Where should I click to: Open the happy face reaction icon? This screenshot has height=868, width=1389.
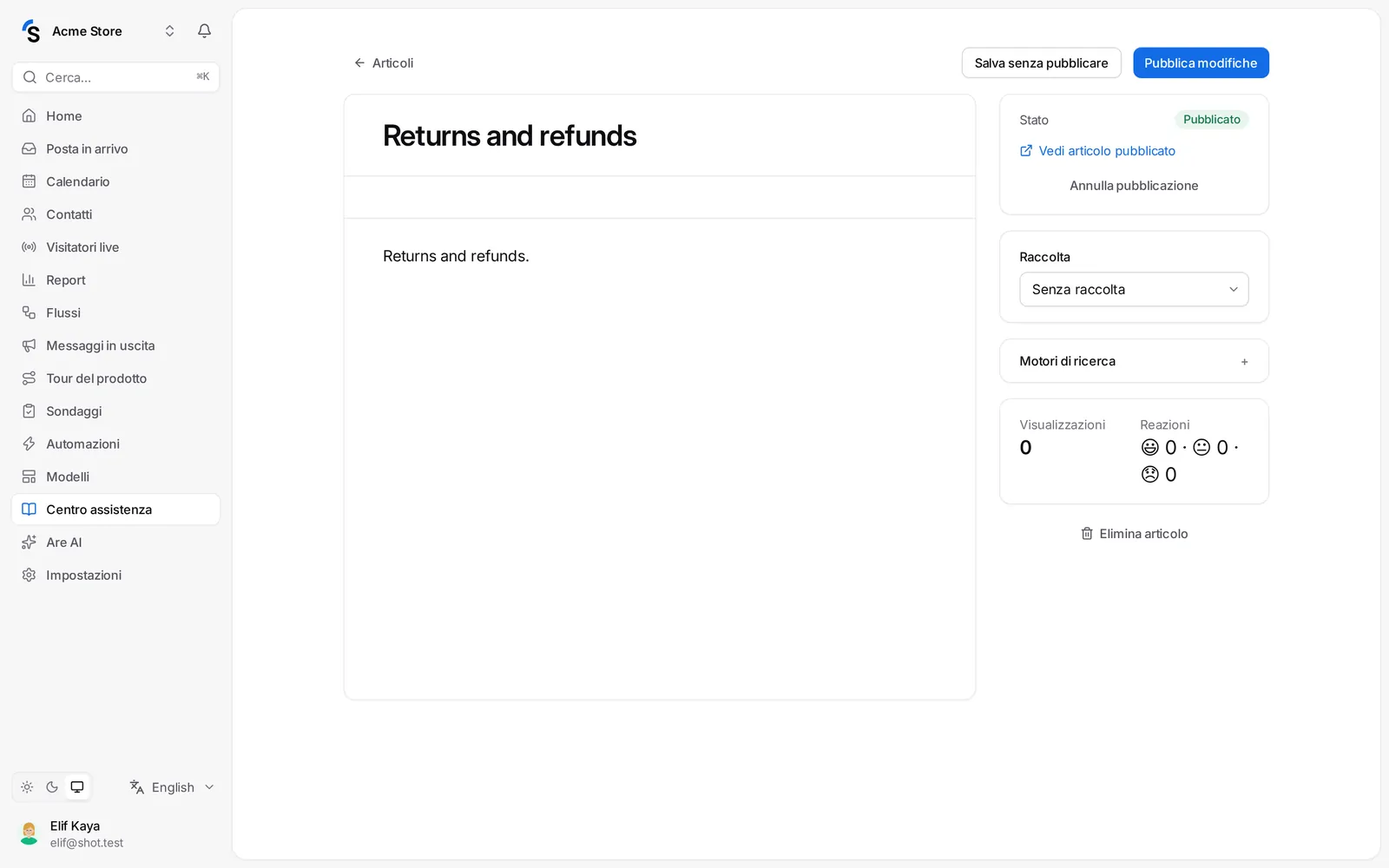click(x=1150, y=448)
